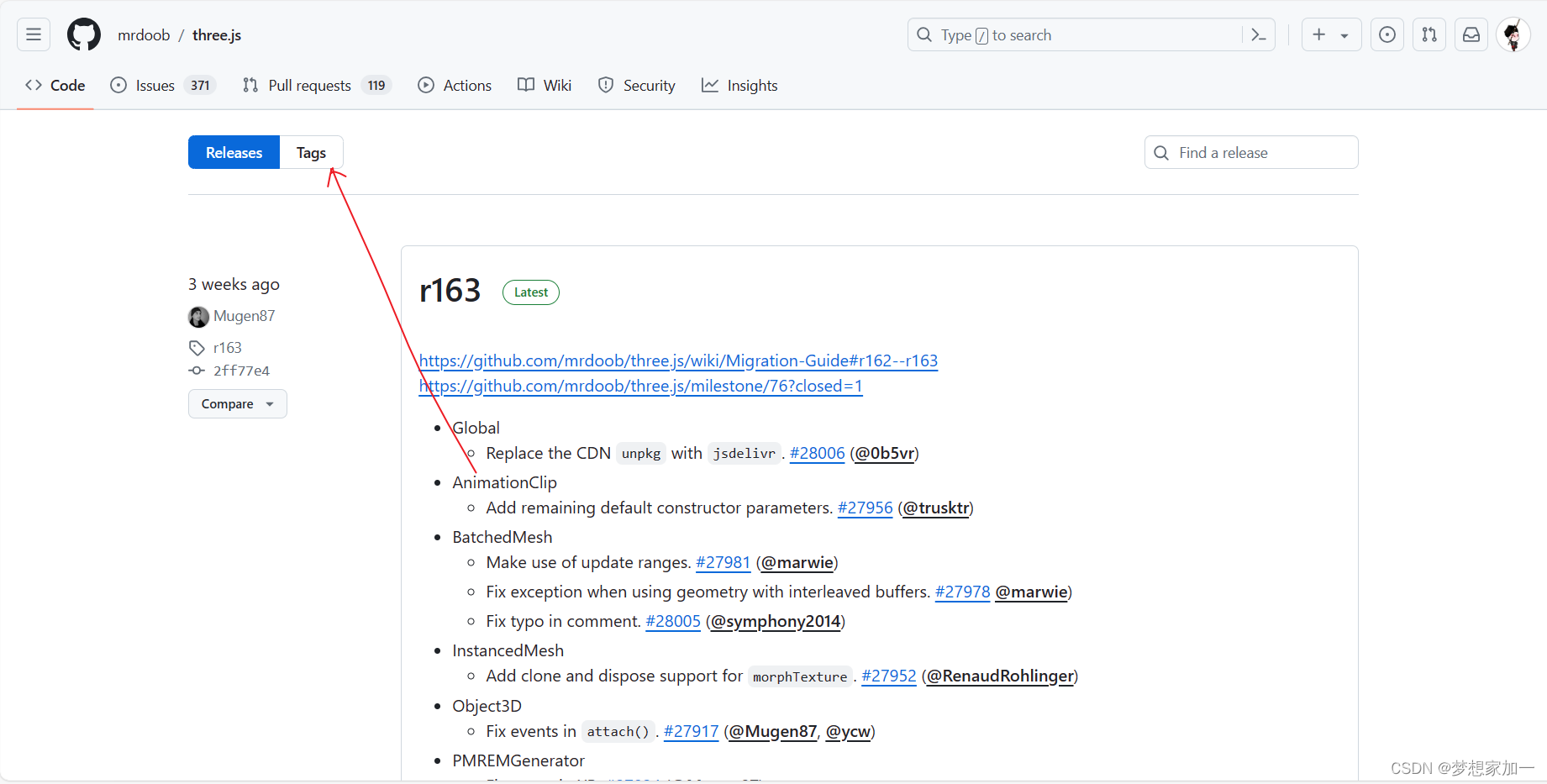Click the tag icon beside r163
The width and height of the screenshot is (1547, 784).
(x=197, y=348)
